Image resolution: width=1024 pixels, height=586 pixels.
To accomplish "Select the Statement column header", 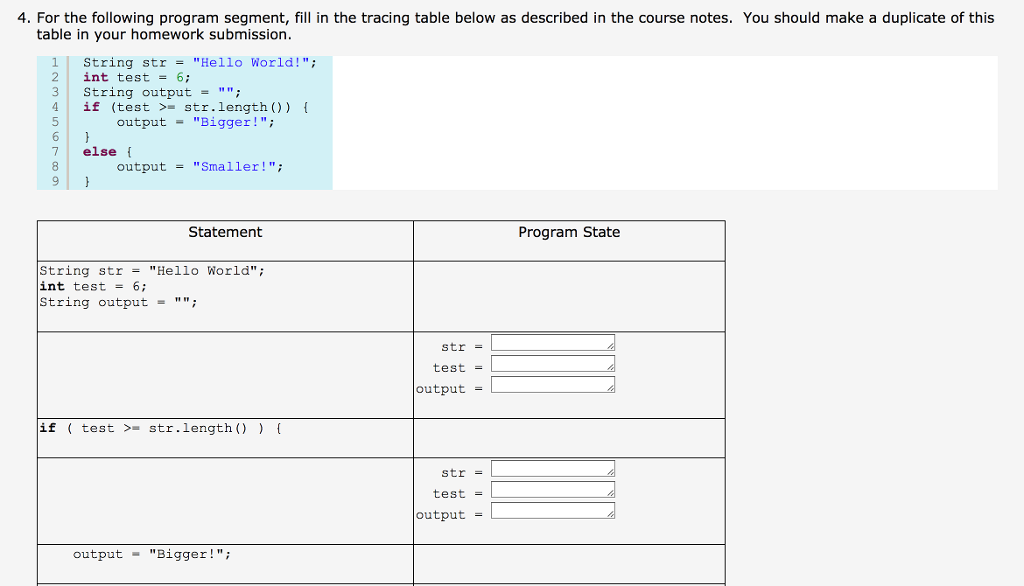I will (225, 231).
